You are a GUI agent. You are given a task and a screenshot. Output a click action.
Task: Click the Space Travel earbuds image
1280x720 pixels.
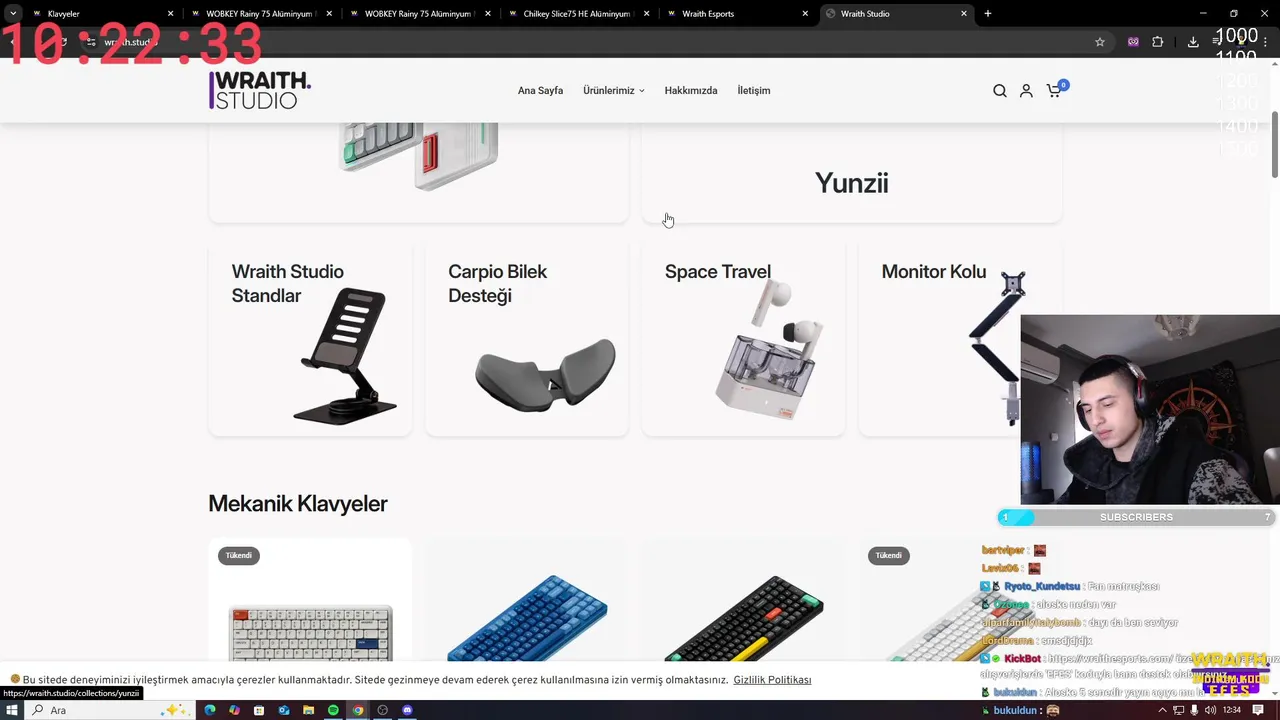(768, 350)
